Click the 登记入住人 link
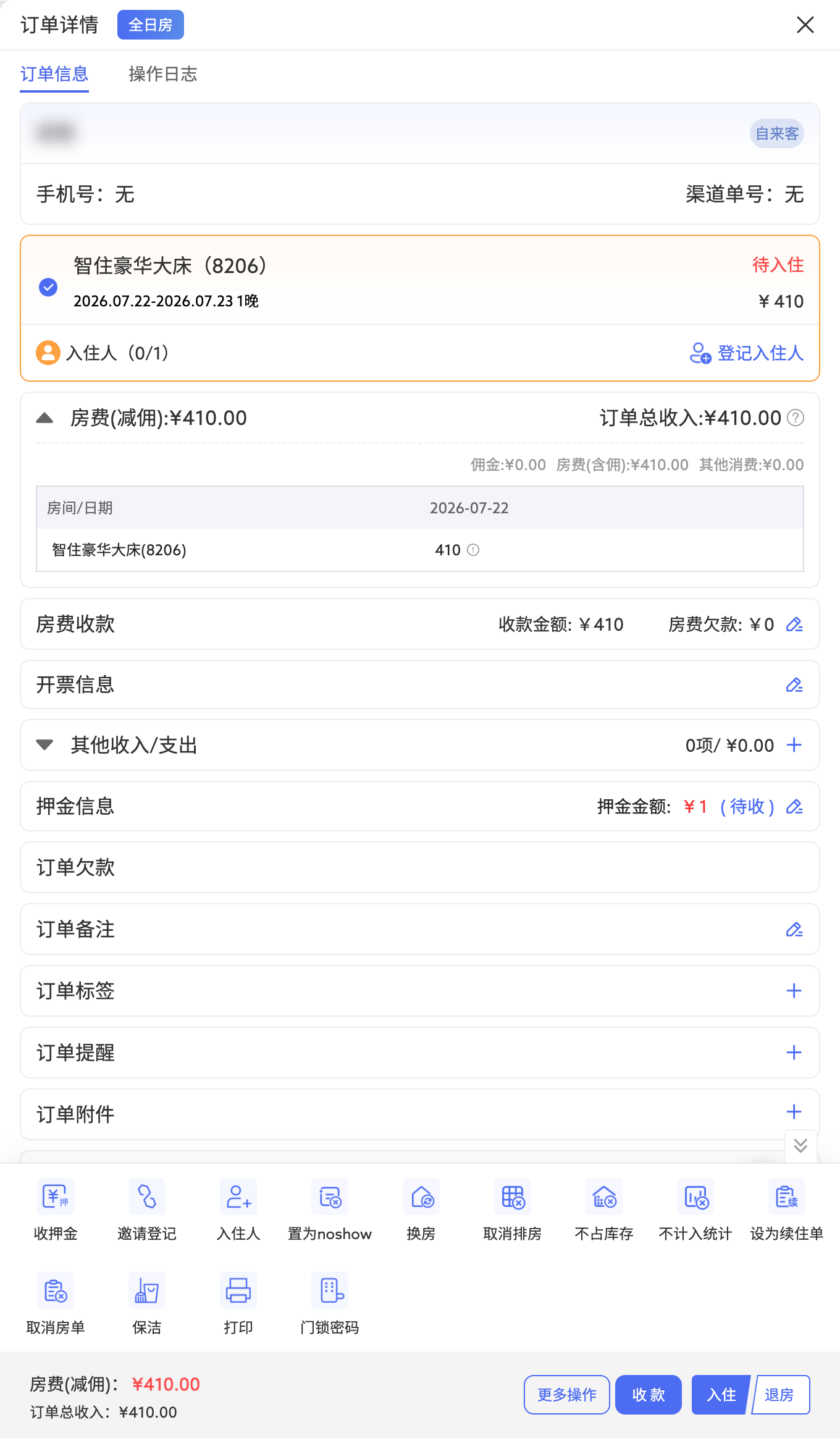This screenshot has width=840, height=1438. (747, 353)
